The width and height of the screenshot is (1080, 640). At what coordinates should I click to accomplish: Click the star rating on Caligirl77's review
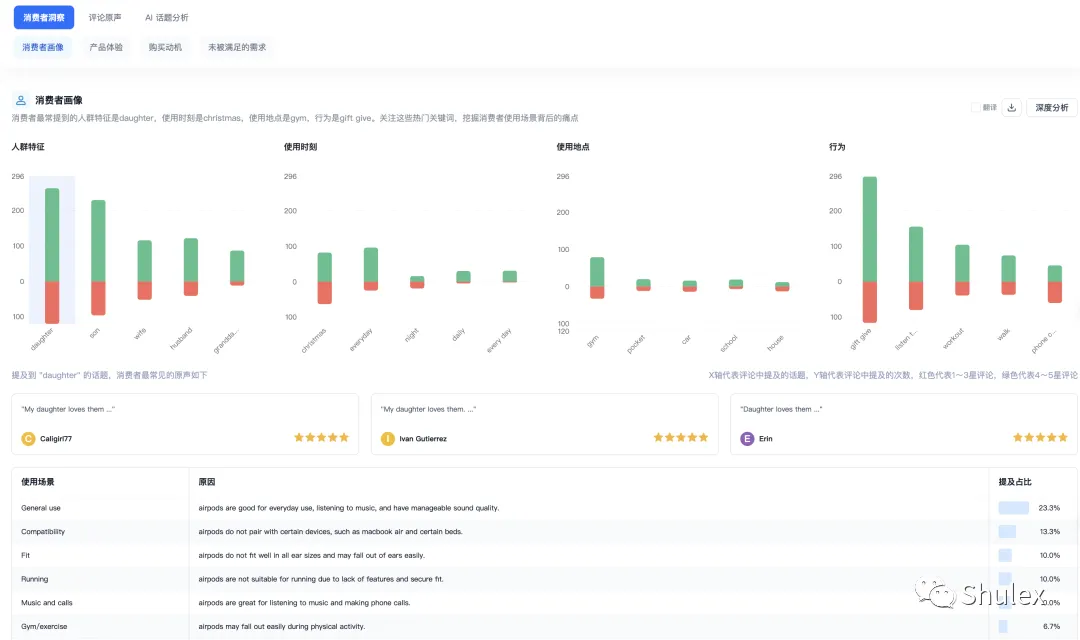[322, 437]
